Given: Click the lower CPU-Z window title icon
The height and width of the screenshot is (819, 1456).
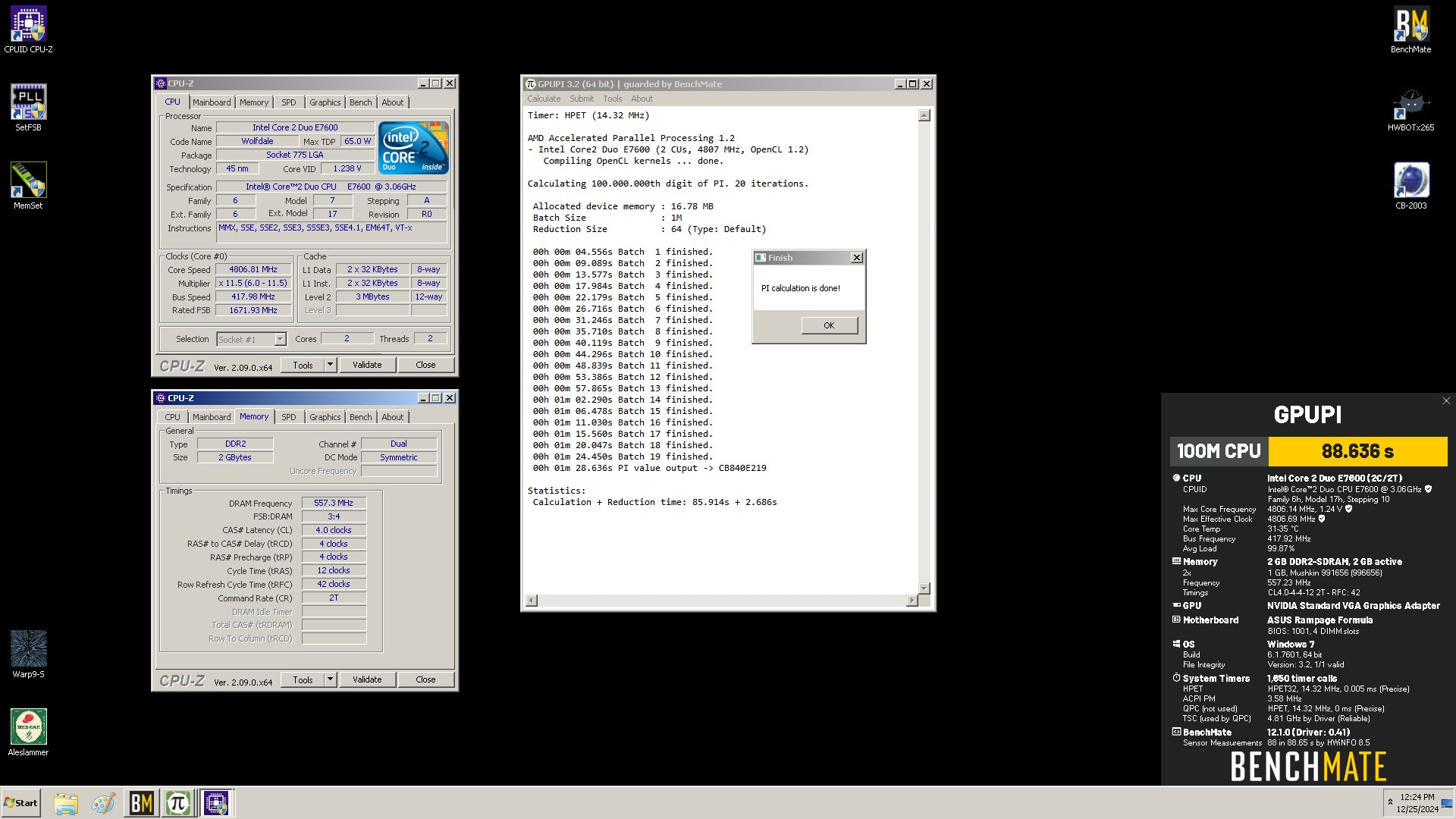Looking at the screenshot, I should click(161, 398).
